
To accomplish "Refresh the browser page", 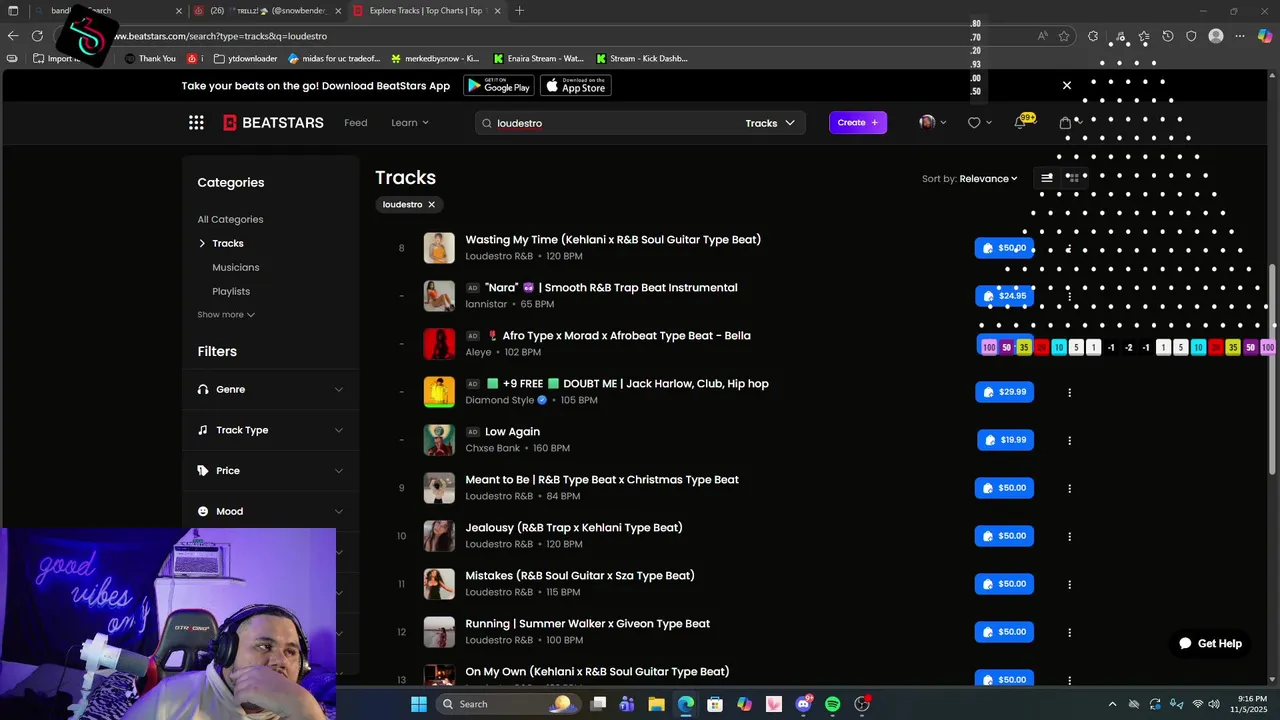I will (37, 36).
